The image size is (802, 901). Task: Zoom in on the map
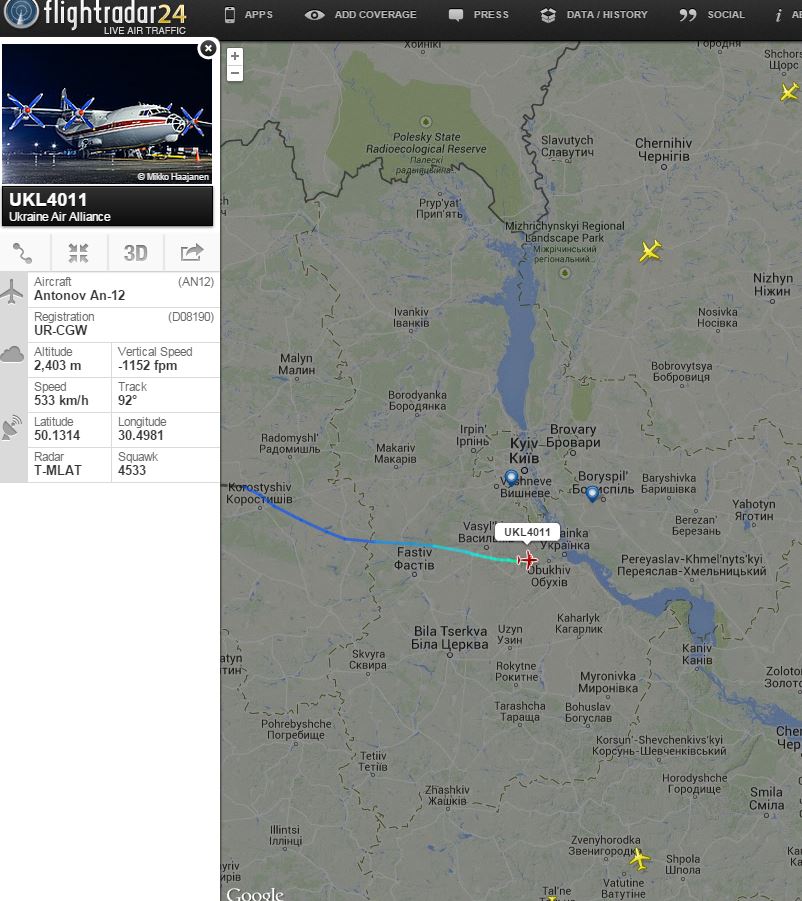coord(235,56)
